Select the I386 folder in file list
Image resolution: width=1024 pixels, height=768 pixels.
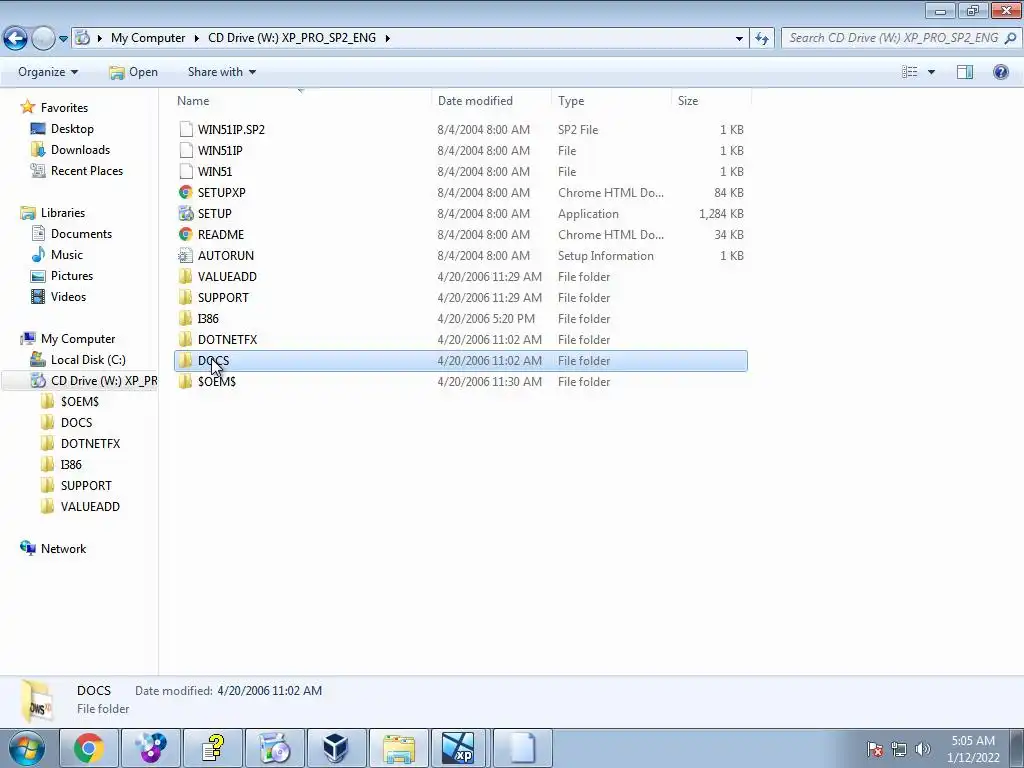460,319
